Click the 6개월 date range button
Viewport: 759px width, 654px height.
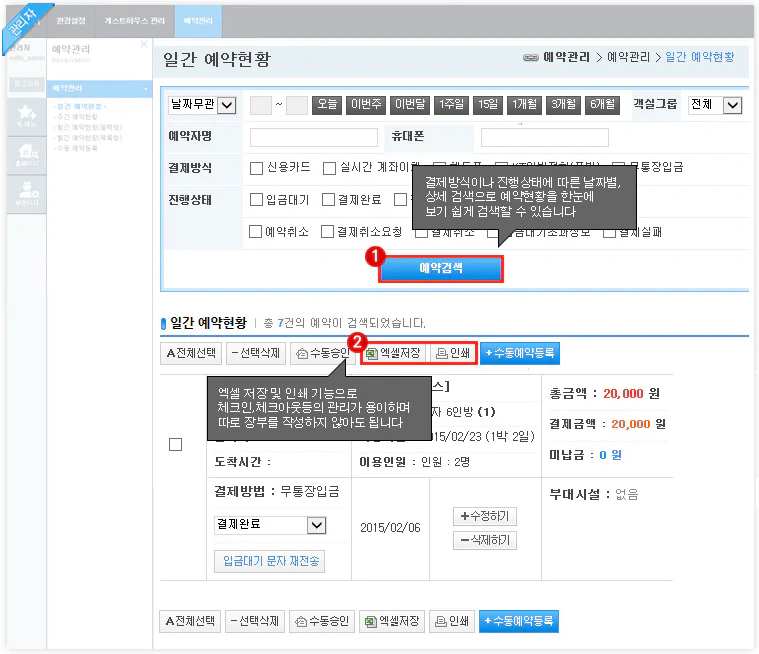click(602, 105)
